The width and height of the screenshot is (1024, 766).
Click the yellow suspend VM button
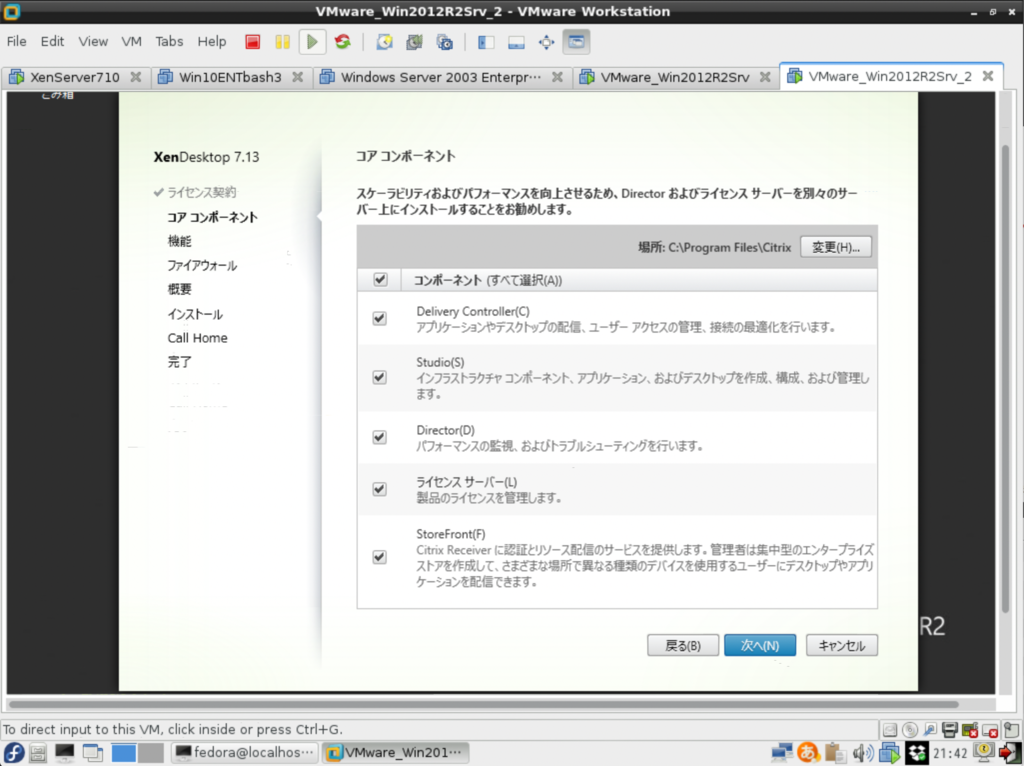point(282,42)
